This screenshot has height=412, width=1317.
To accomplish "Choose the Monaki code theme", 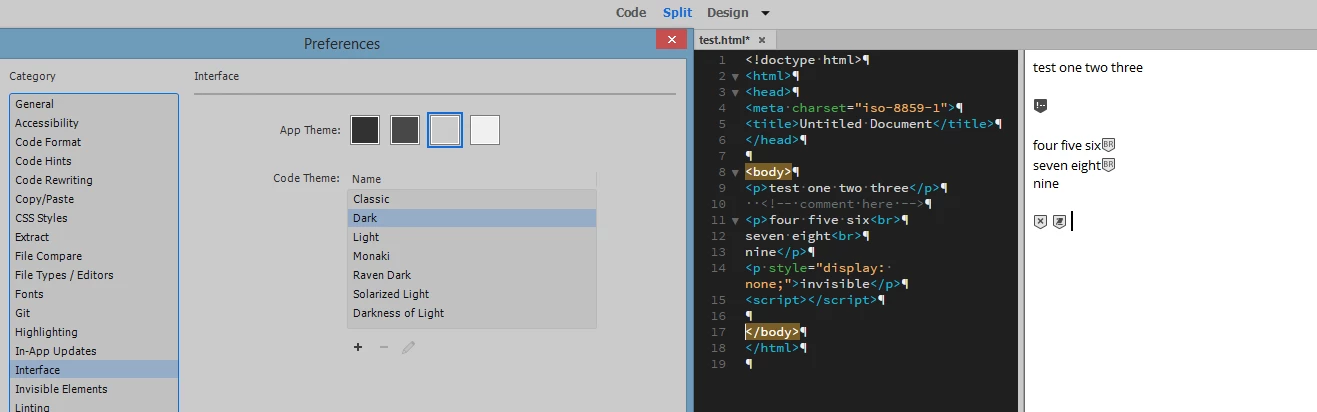I will pyautogui.click(x=471, y=256).
